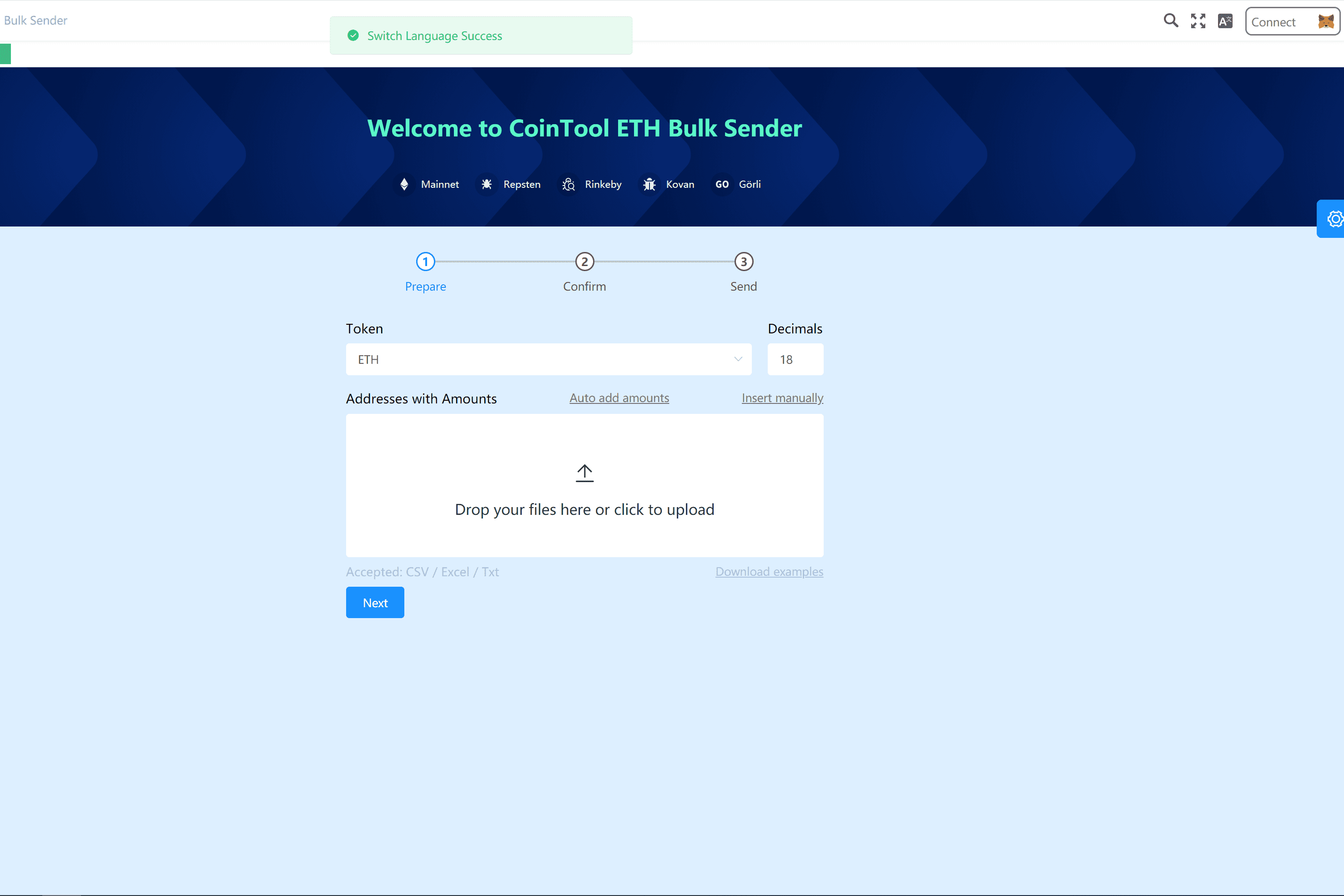Dismiss the Switch Language Success notification
The image size is (1344, 896).
pos(481,35)
